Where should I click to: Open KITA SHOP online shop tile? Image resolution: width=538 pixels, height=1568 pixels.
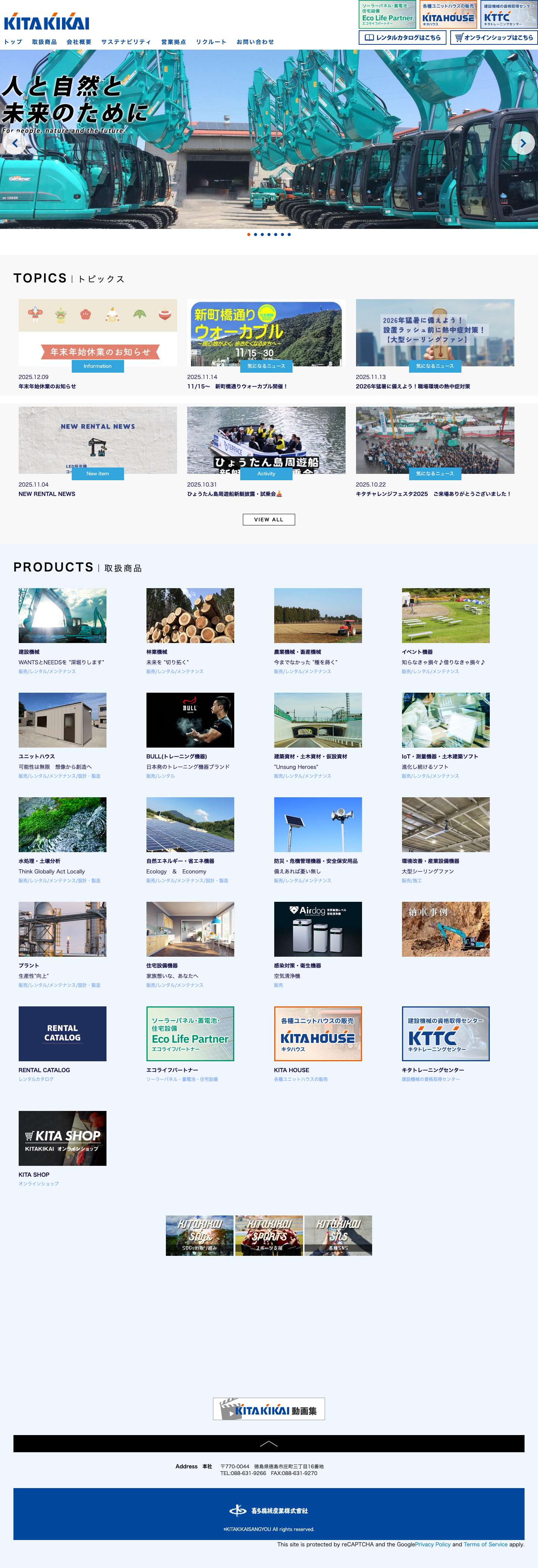click(x=62, y=1138)
